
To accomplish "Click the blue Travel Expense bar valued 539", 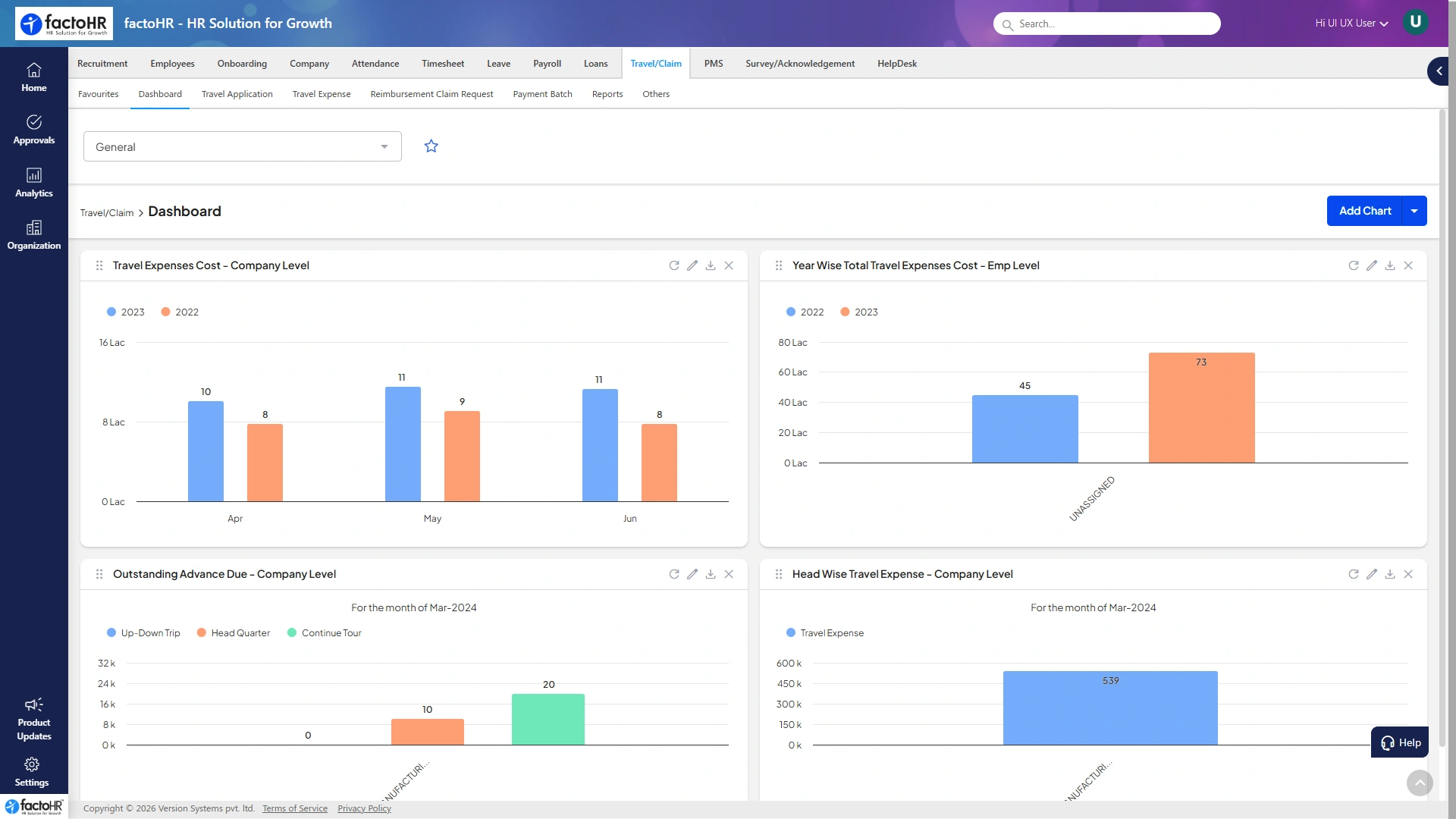I will coord(1110,708).
